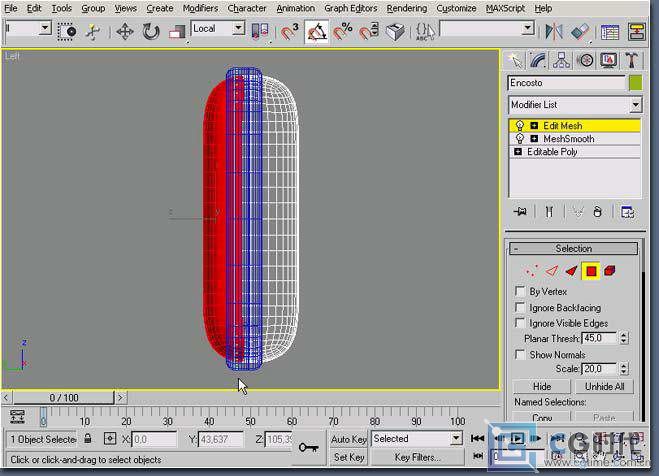Select the Scale tool
This screenshot has width=659, height=476.
(177, 32)
